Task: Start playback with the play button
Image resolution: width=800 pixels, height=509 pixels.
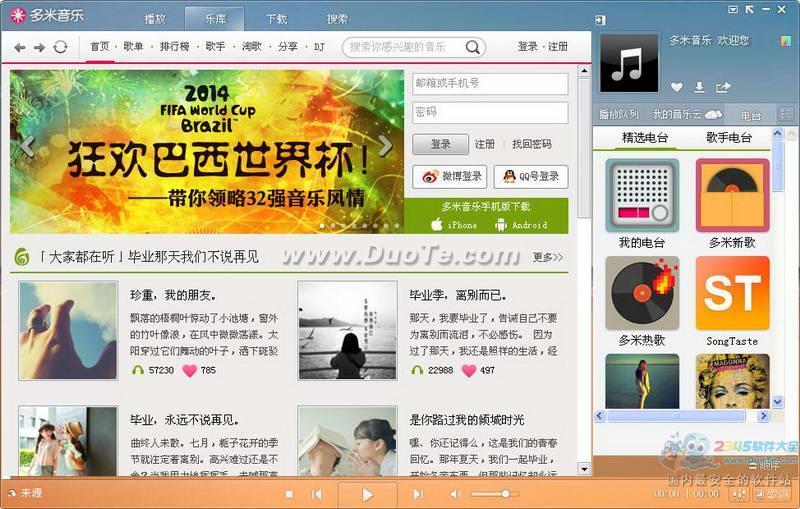Action: (367, 494)
